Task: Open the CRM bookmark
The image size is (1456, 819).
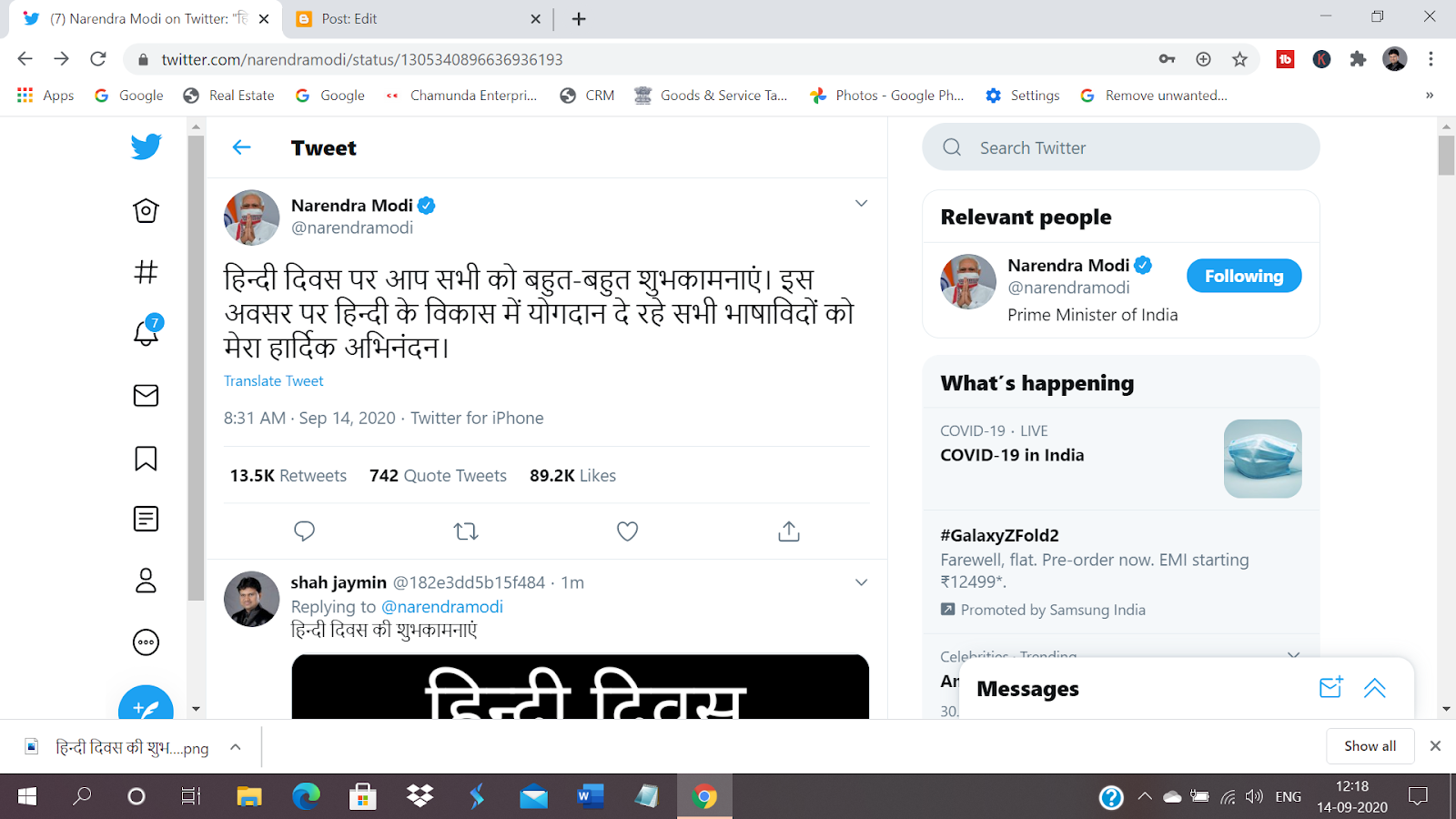Action: coord(587,96)
